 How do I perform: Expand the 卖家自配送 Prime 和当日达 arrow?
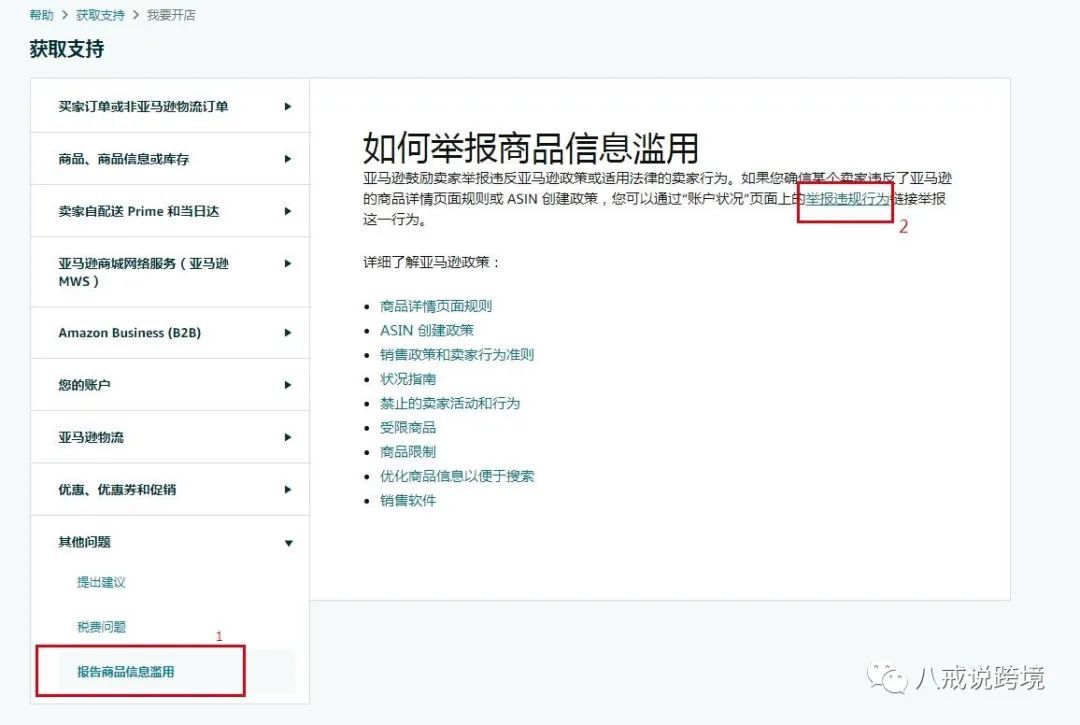coord(288,211)
